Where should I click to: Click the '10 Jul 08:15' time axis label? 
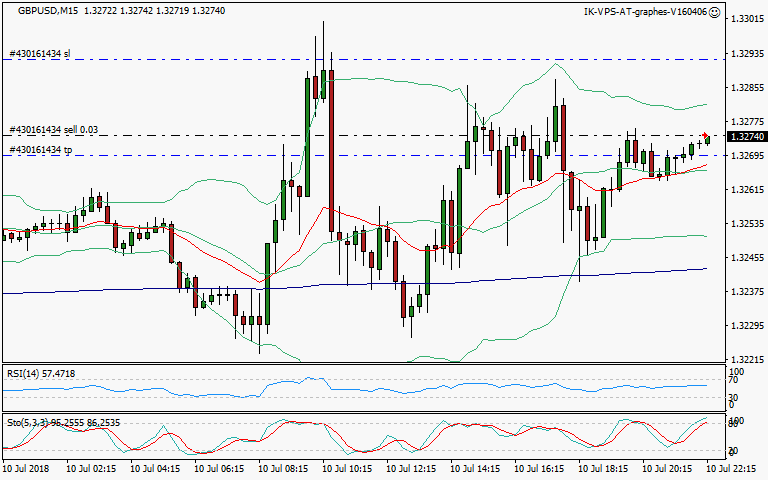coord(283,469)
